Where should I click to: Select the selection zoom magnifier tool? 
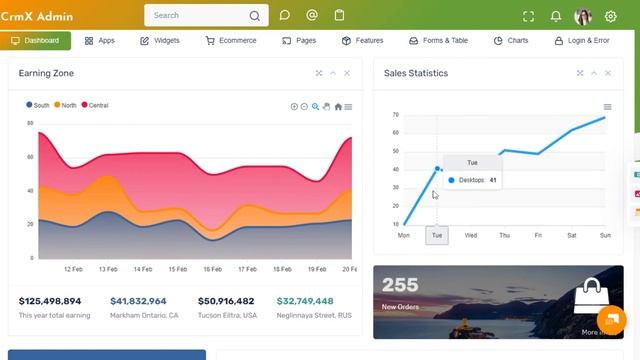click(x=315, y=107)
